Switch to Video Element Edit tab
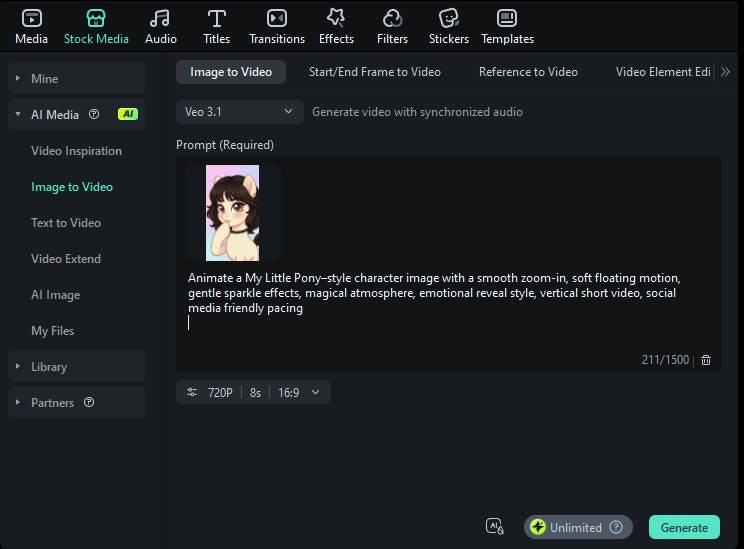The width and height of the screenshot is (744, 549). (x=663, y=72)
